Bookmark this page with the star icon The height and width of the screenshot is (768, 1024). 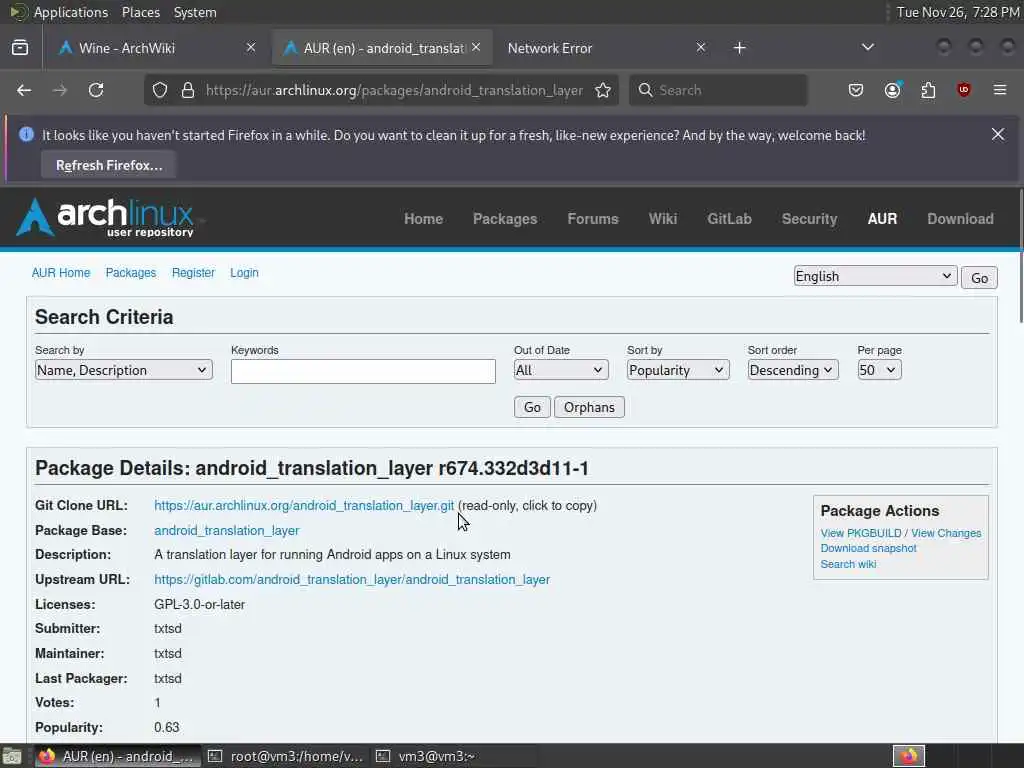[x=603, y=90]
